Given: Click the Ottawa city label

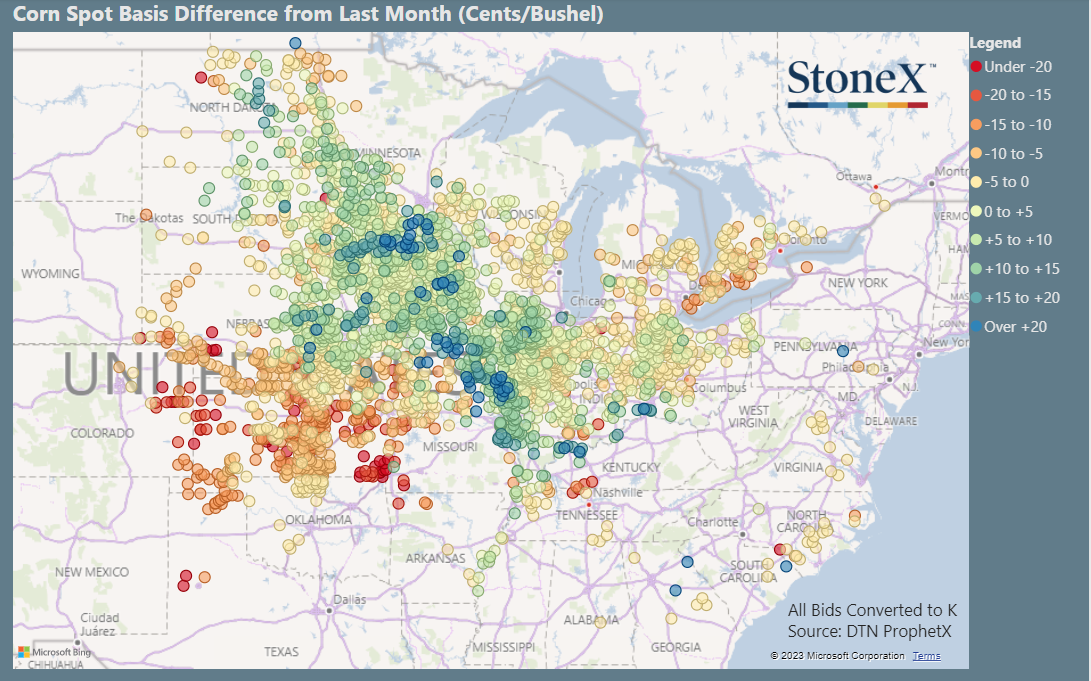Looking at the screenshot, I should pyautogui.click(x=854, y=177).
